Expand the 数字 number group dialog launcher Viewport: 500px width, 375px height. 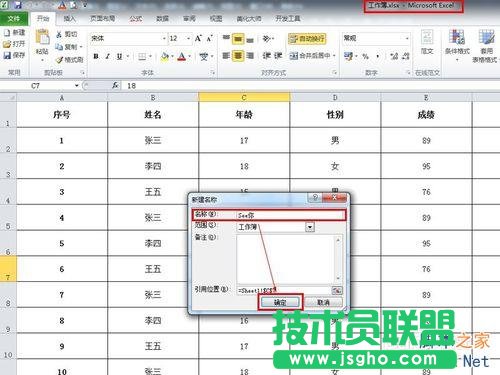point(408,73)
